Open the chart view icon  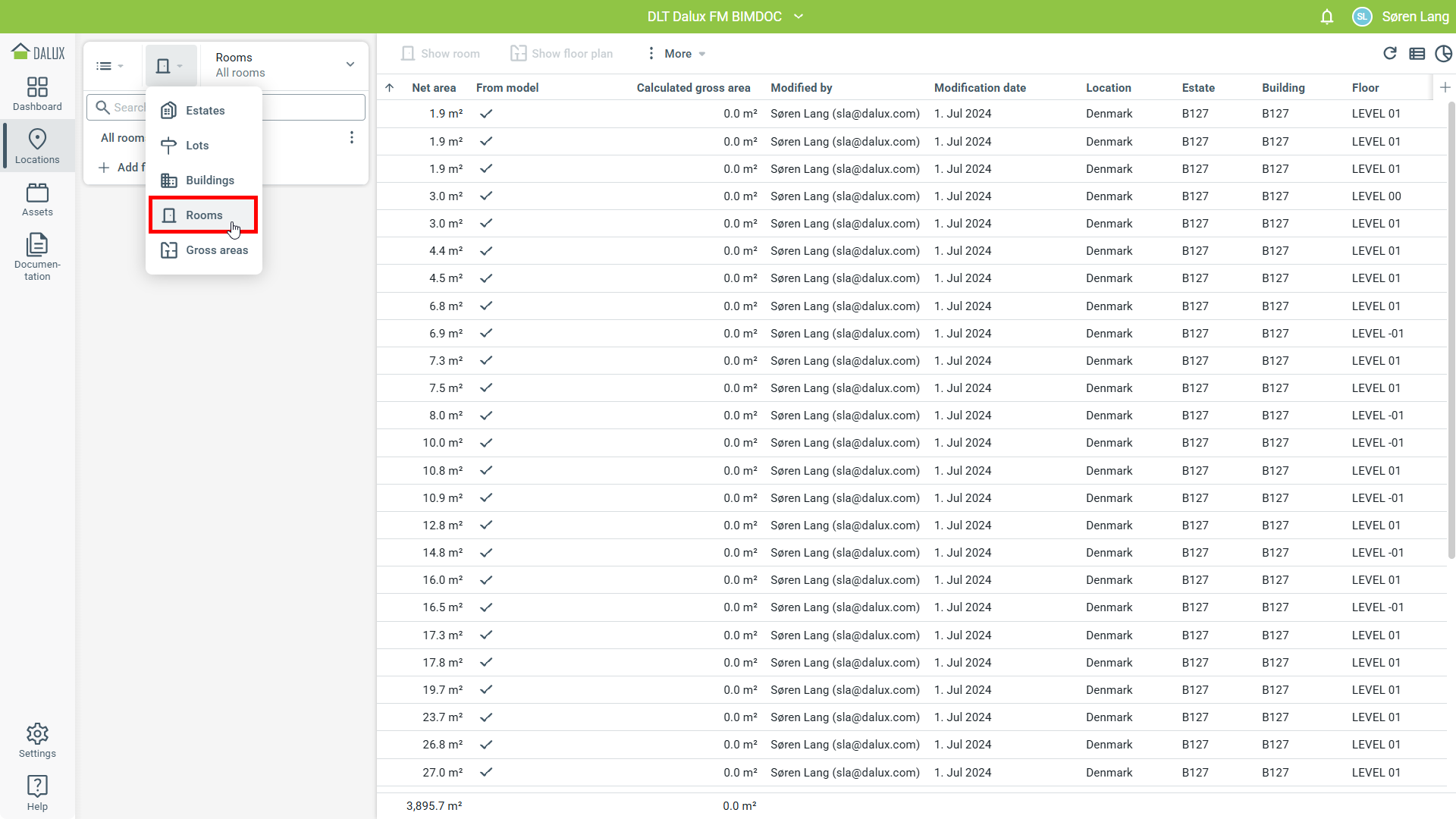point(1443,53)
